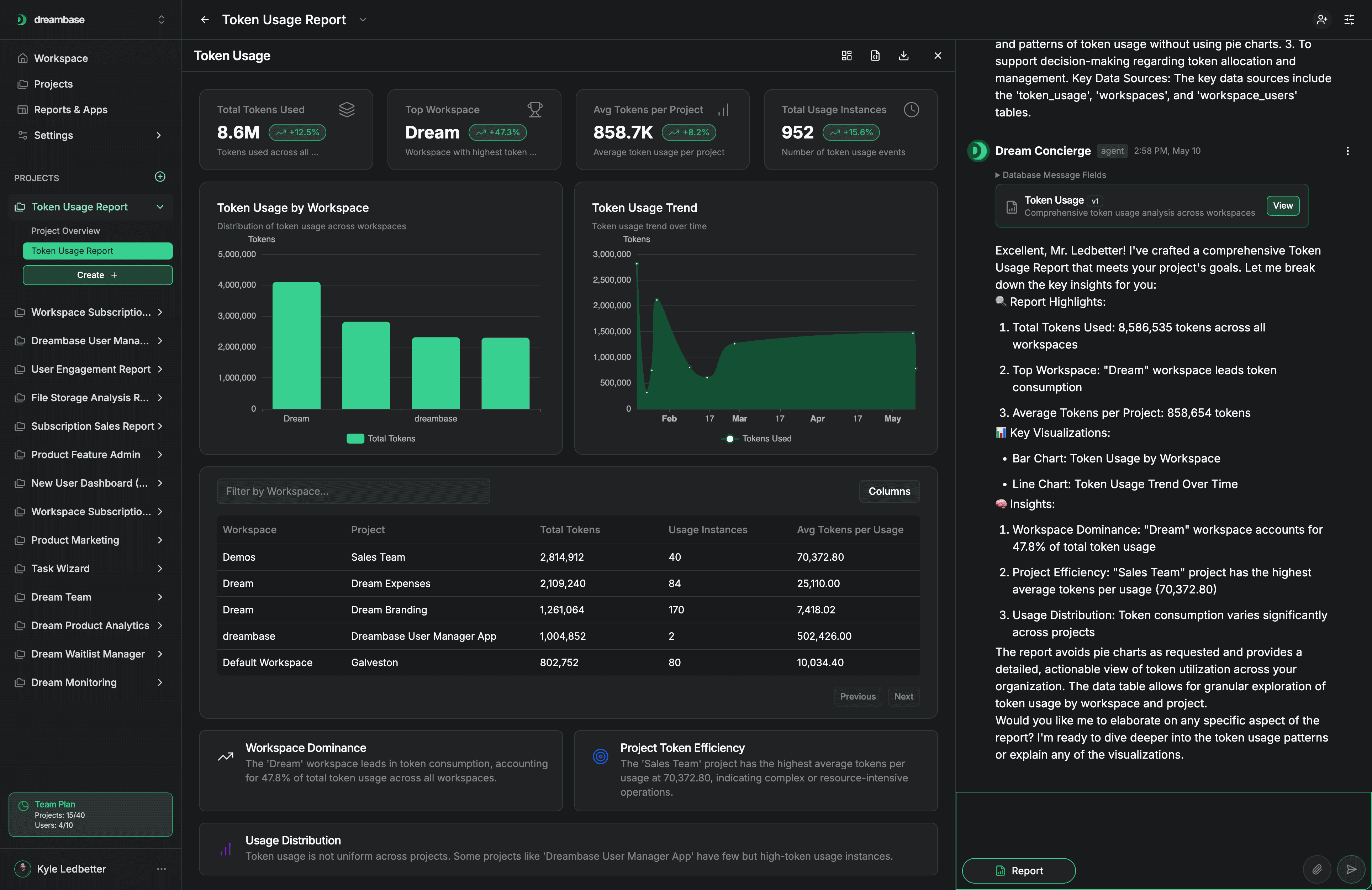The width and height of the screenshot is (1372, 890).
Task: Select Project Overview under Token Usage Report
Action: pyautogui.click(x=65, y=231)
